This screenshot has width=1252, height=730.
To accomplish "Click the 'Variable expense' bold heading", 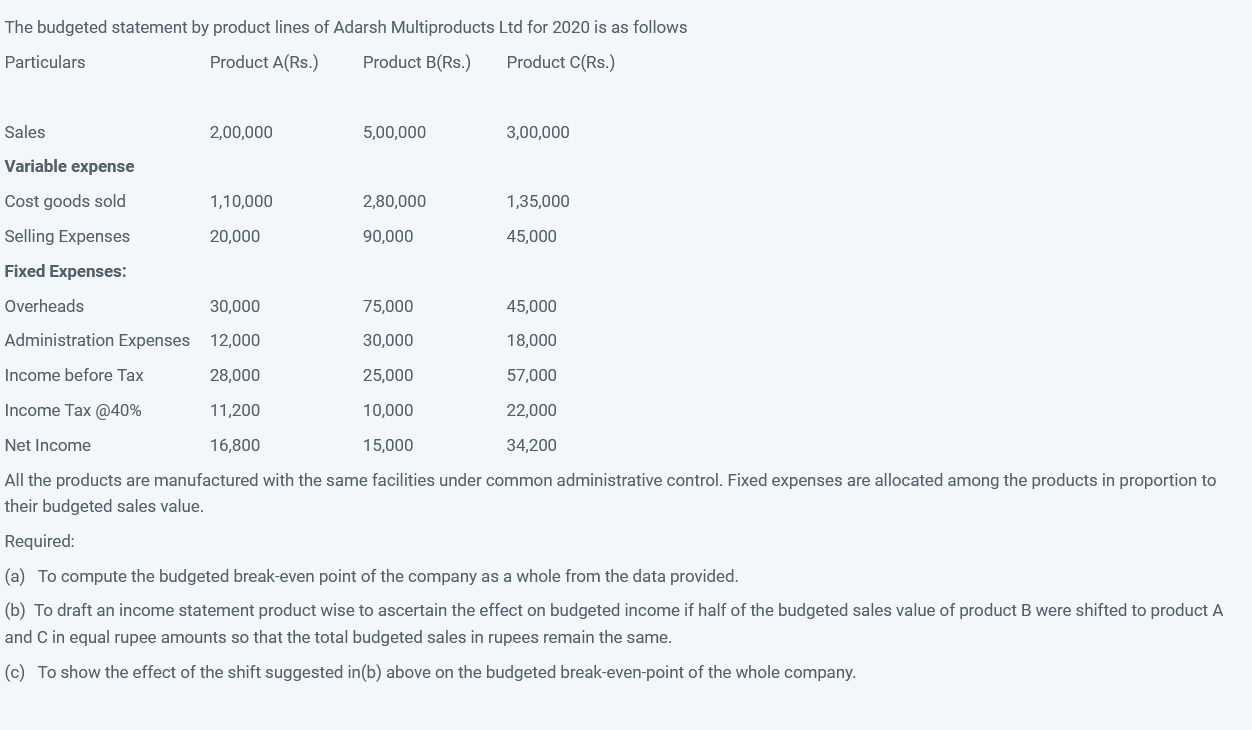I will [69, 166].
